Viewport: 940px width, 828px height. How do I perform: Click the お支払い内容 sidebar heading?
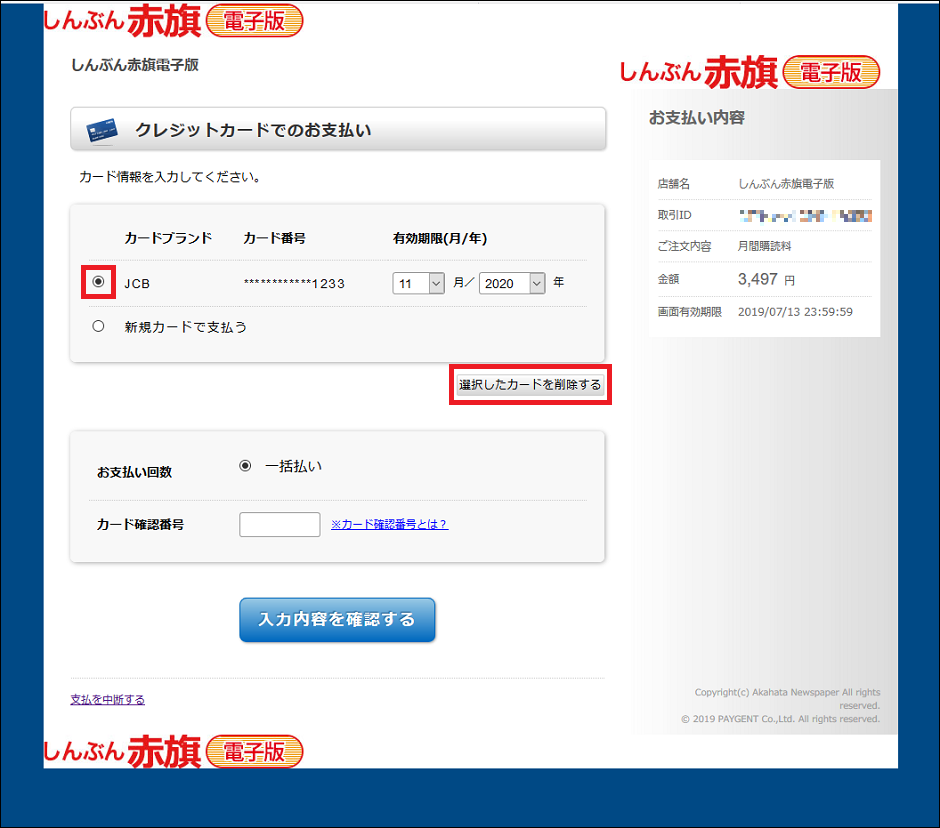(697, 118)
